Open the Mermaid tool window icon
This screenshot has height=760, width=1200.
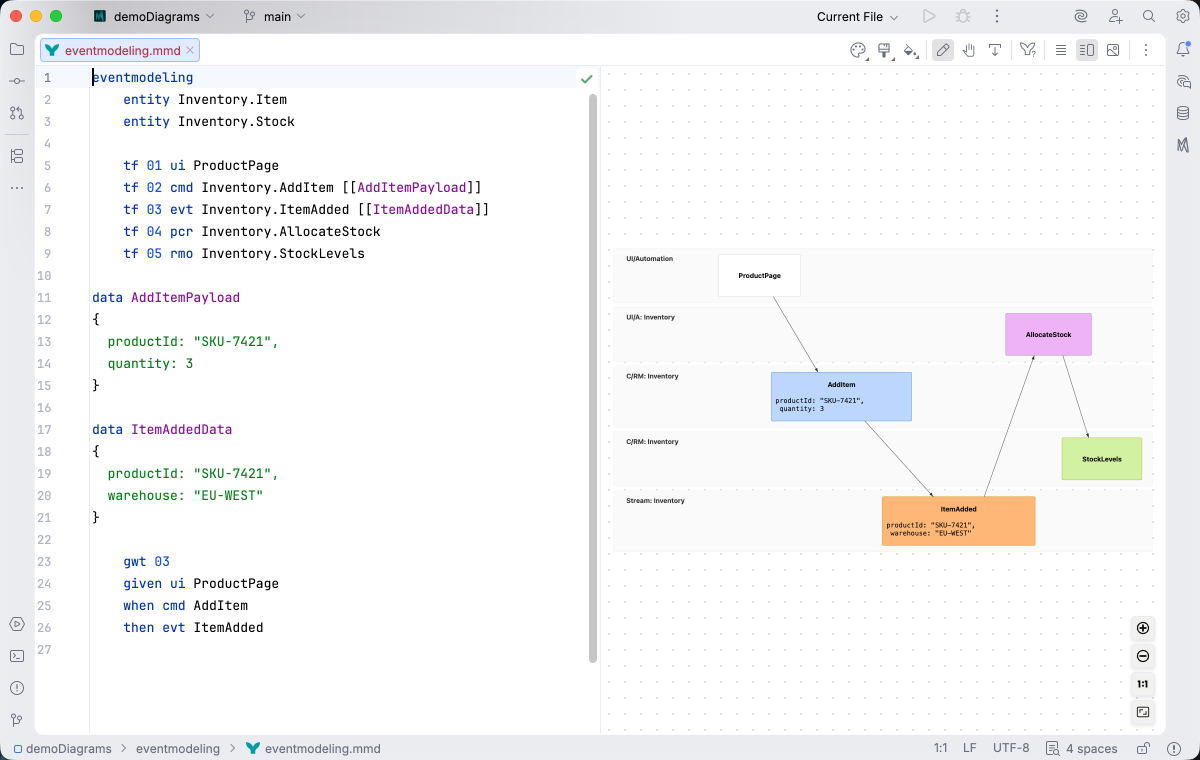[x=1183, y=145]
